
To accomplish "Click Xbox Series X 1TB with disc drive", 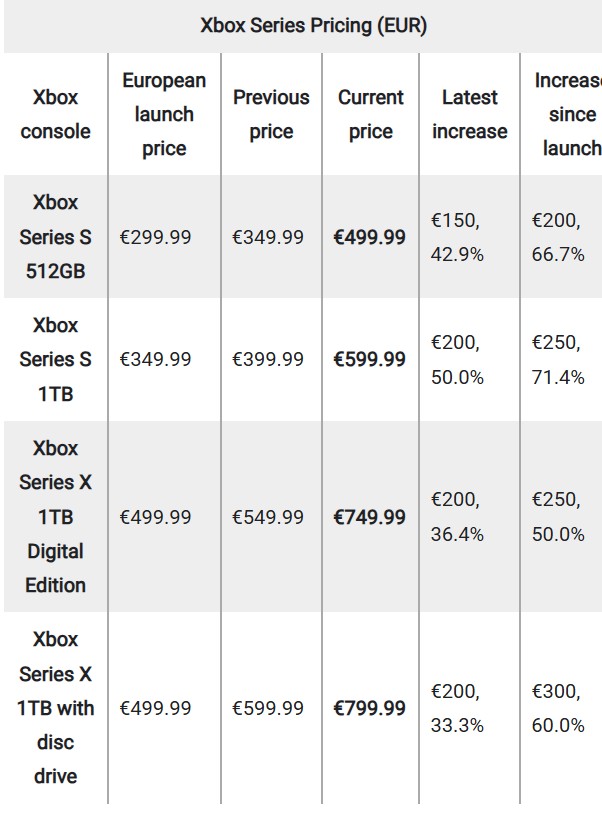I will (55, 708).
